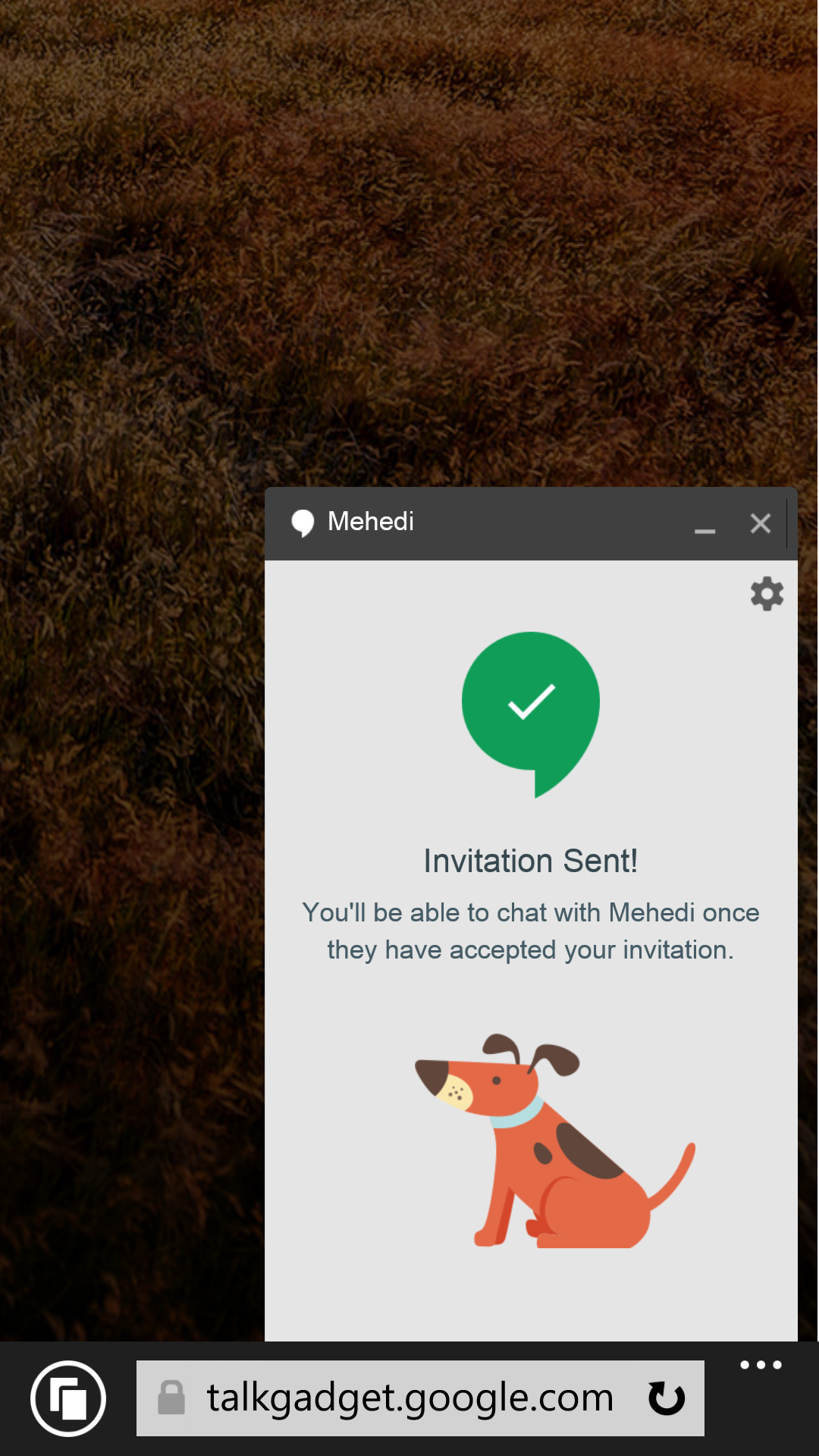Open the three-dot more options menu
Screen dimensions: 819x1456
pyautogui.click(x=761, y=1365)
